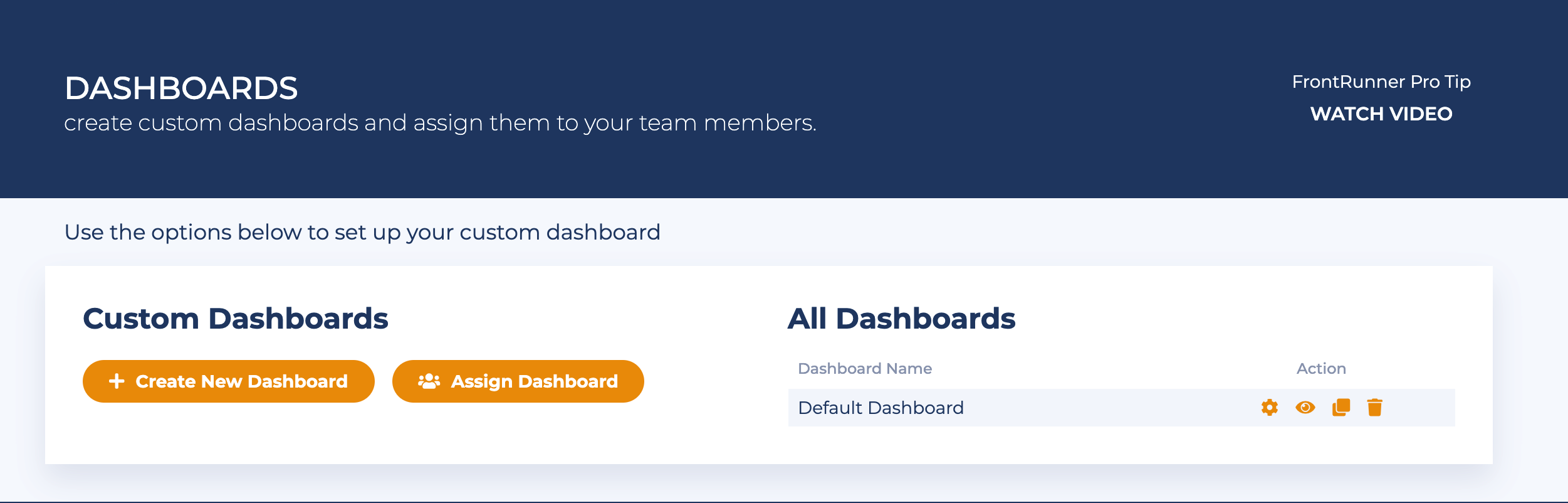Click the Action column header
The image size is (1568, 503).
tap(1321, 369)
